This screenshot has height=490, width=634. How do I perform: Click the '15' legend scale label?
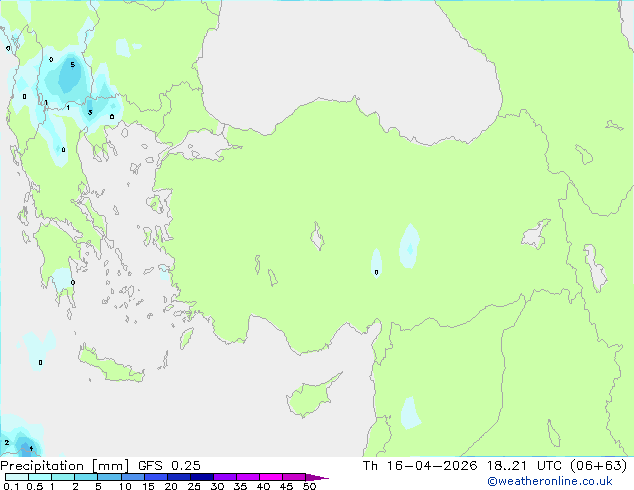pyautogui.click(x=148, y=486)
